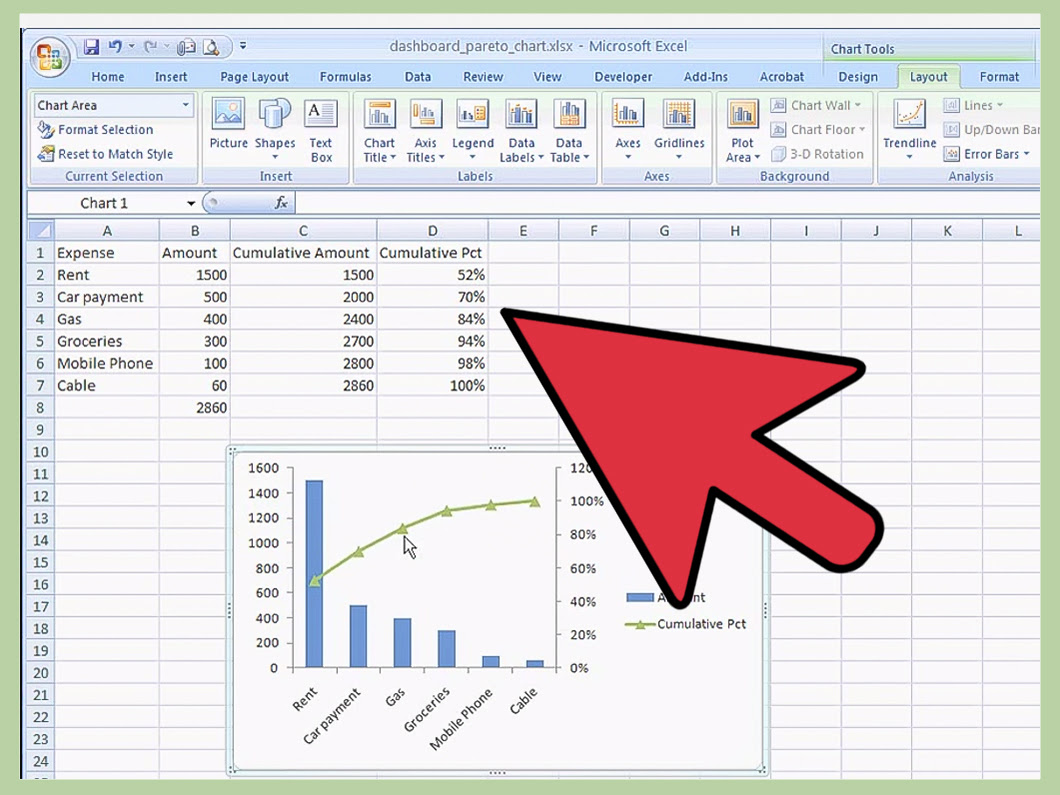The width and height of the screenshot is (1060, 795).
Task: Open the View tab
Action: (x=547, y=77)
